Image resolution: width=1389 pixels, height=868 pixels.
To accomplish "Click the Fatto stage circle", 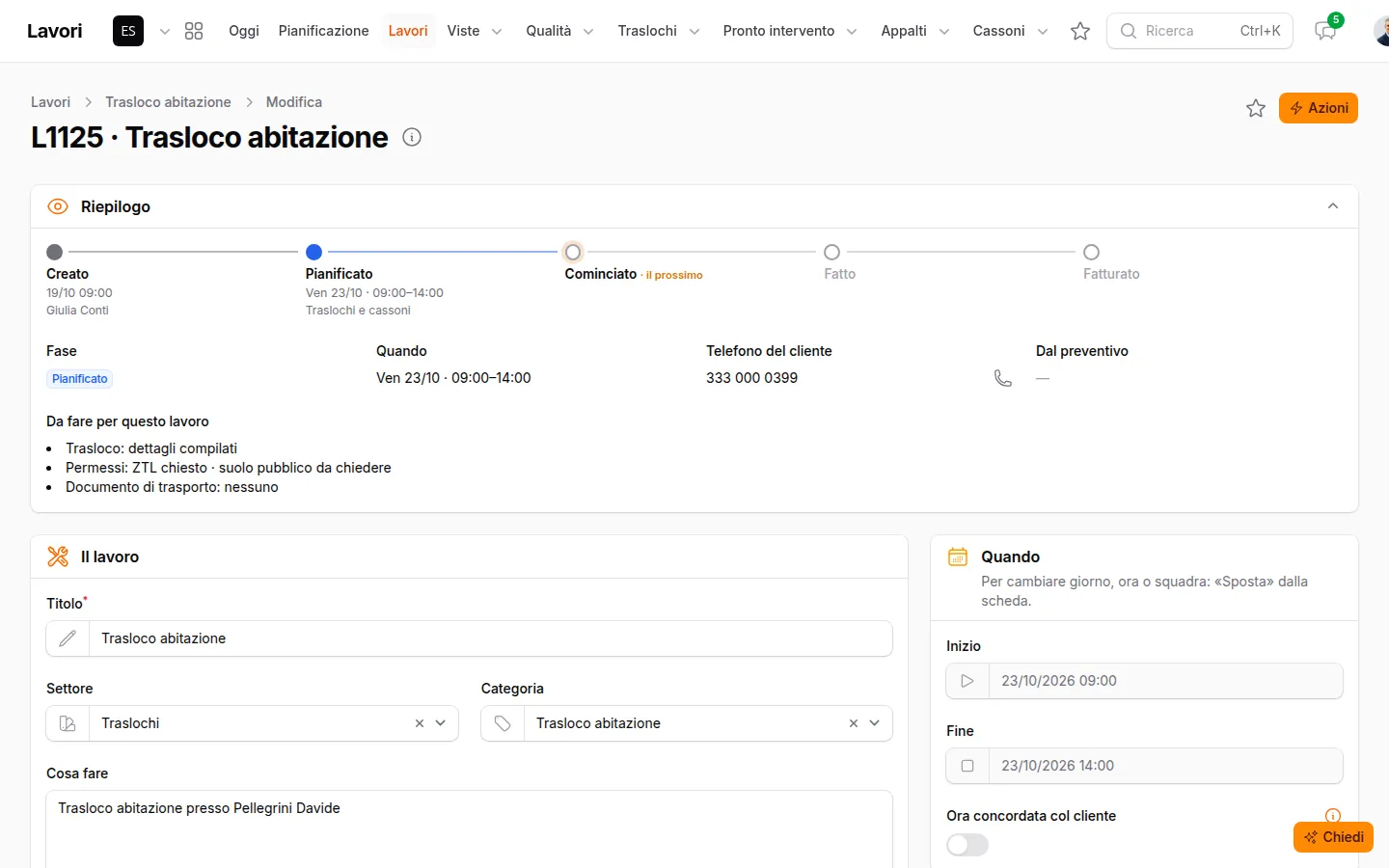I will point(832,252).
